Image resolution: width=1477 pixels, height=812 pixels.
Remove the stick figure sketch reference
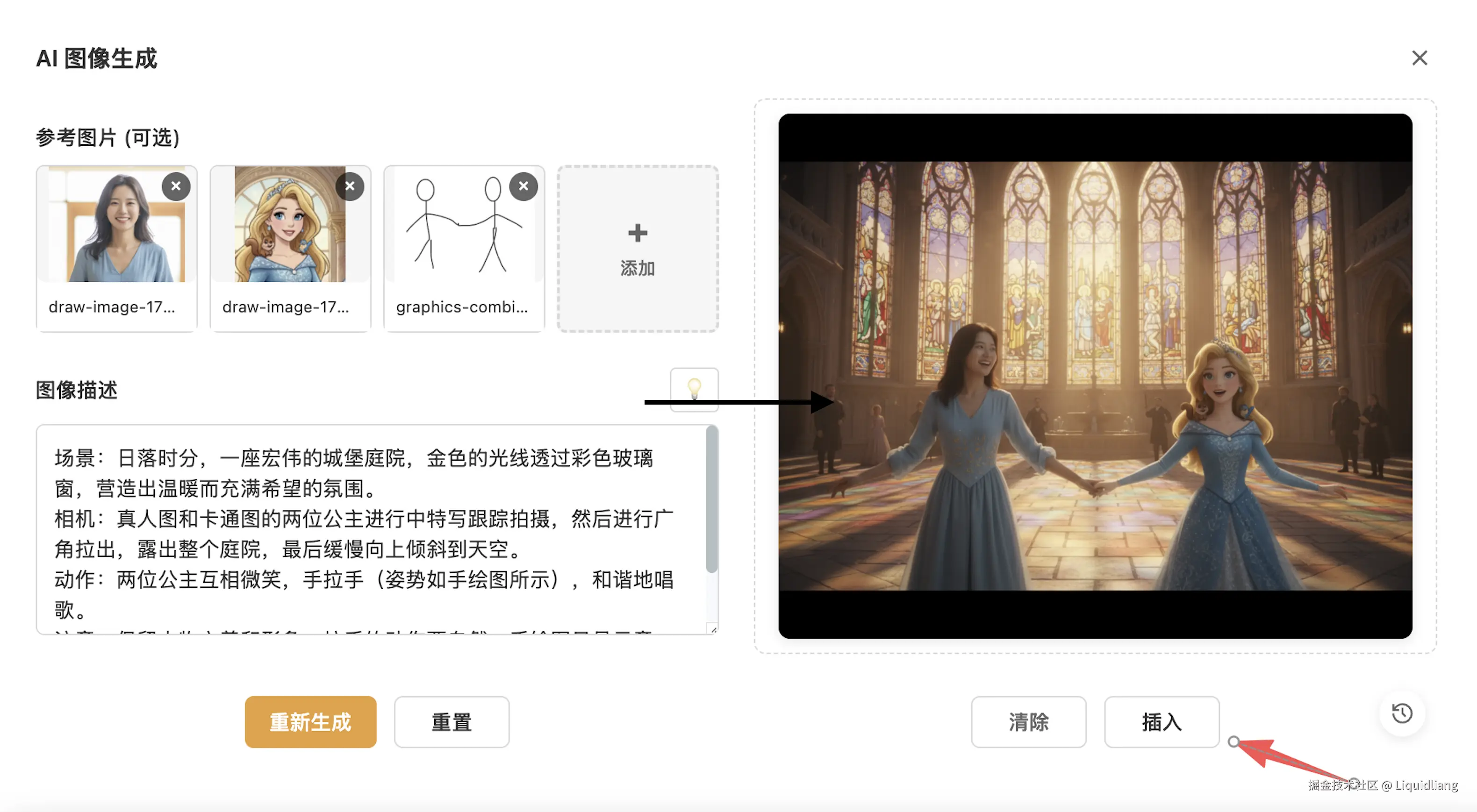[x=523, y=186]
